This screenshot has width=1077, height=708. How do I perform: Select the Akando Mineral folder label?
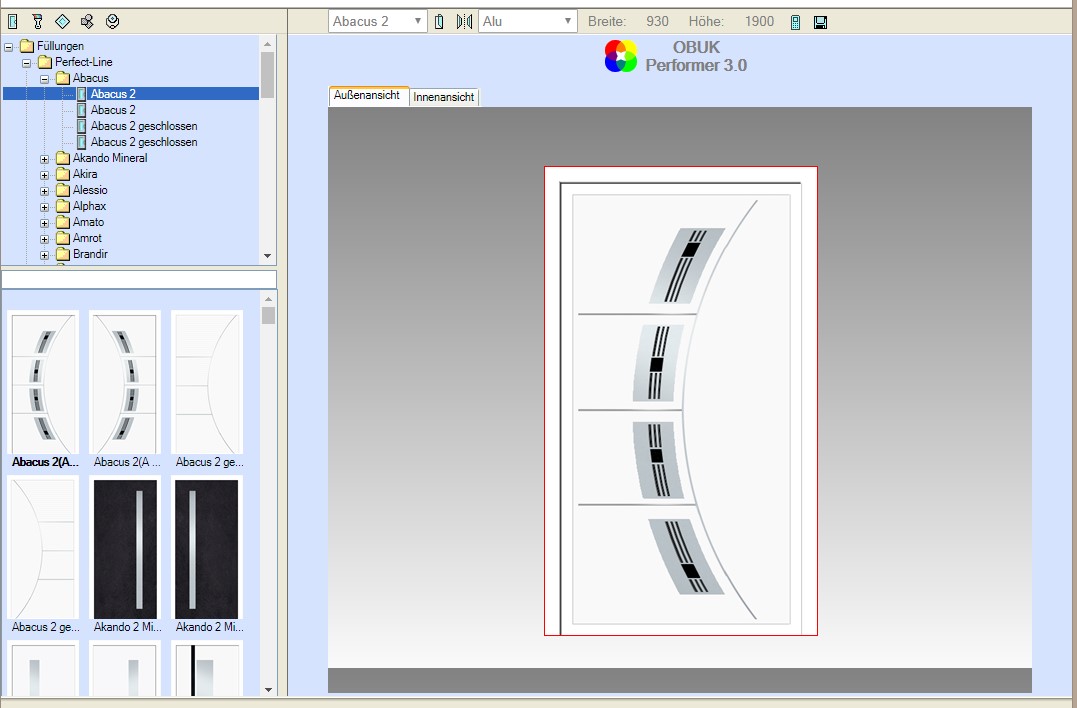110,158
